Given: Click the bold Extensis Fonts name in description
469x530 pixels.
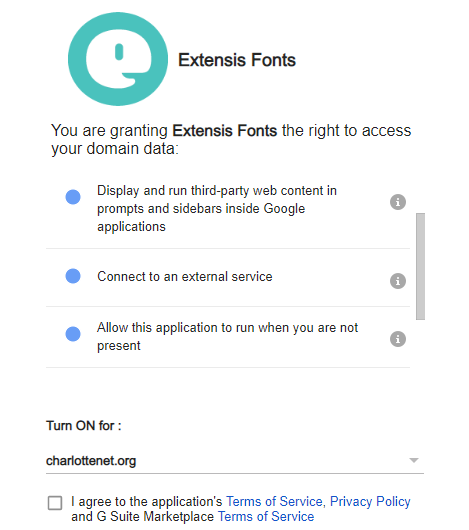Looking at the screenshot, I should tap(225, 130).
